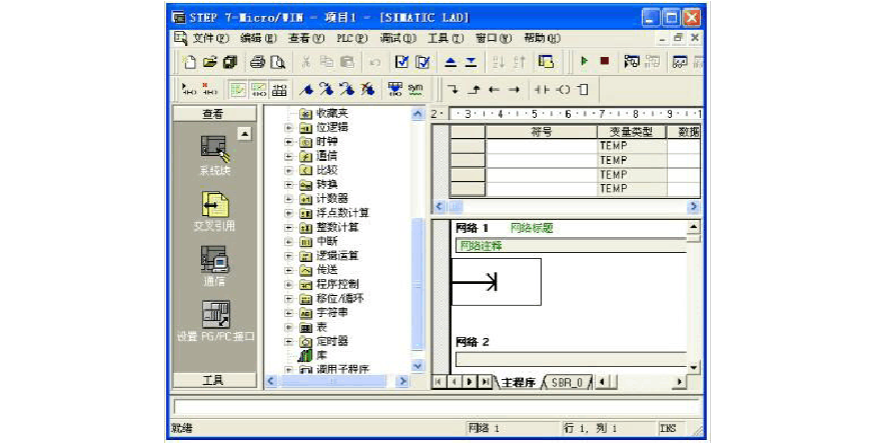This screenshot has height=443, width=893.
Task: Compile the program with first checkmark icon
Action: click(402, 62)
